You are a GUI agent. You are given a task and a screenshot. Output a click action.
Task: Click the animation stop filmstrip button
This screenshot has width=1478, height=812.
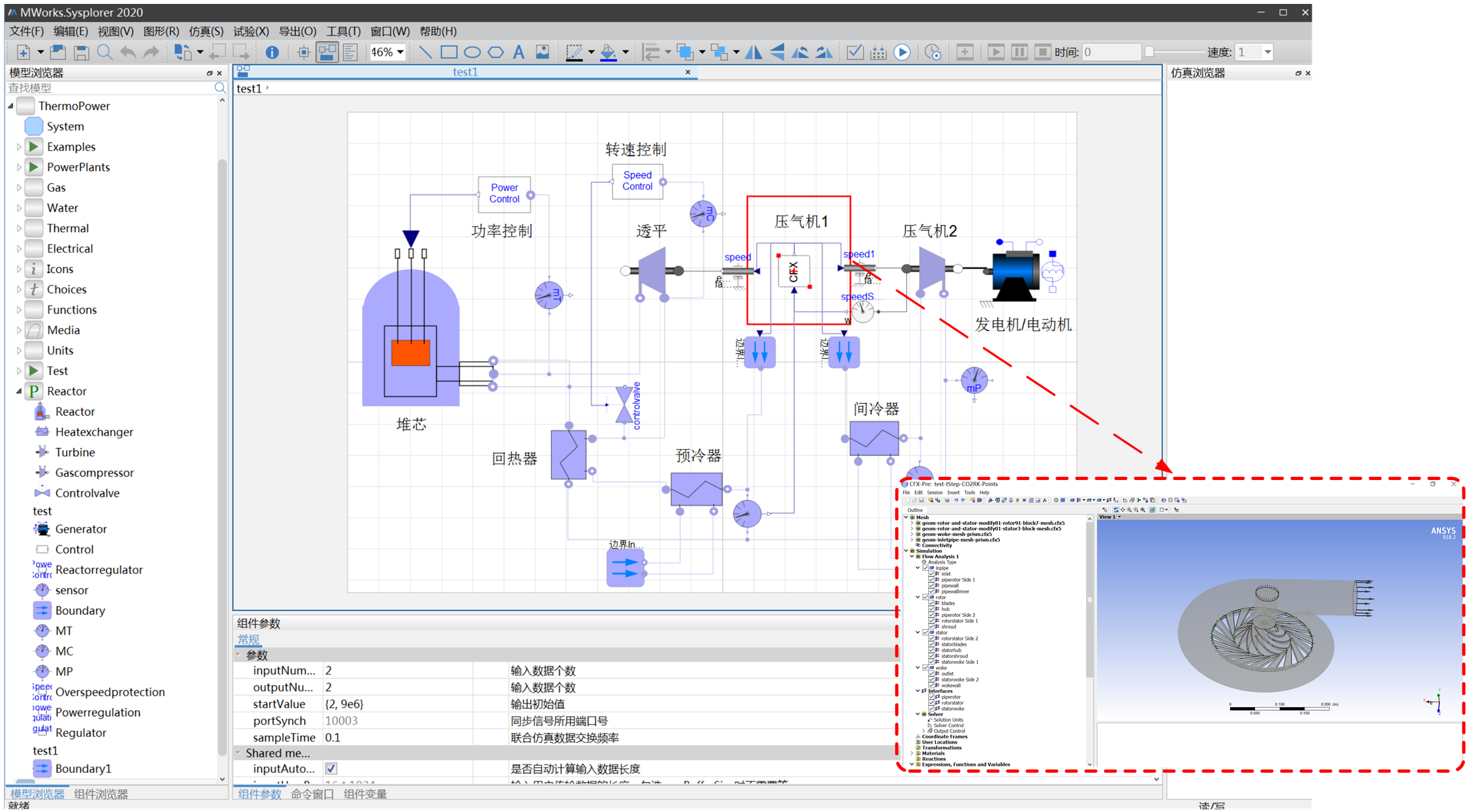pyautogui.click(x=1042, y=52)
